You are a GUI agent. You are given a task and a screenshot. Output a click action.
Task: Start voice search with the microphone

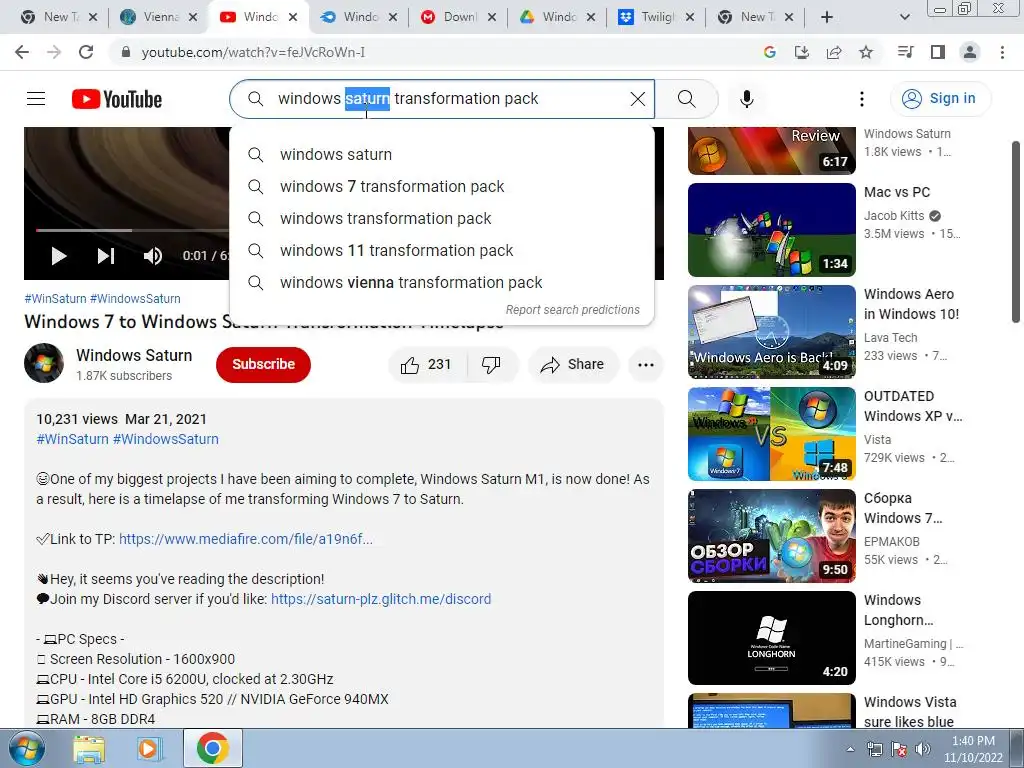point(746,99)
